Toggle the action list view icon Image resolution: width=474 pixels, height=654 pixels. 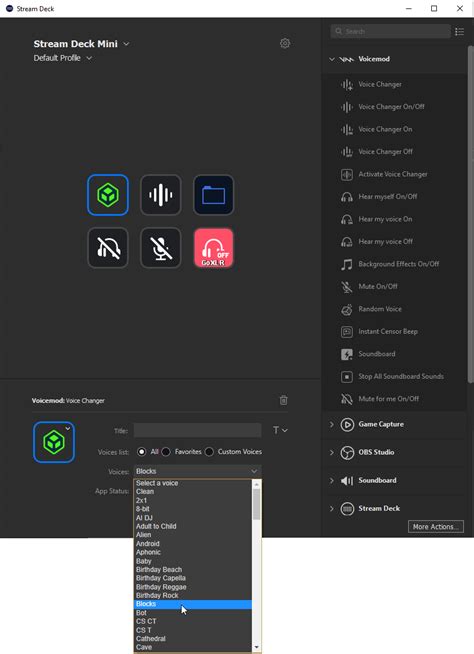point(459,32)
